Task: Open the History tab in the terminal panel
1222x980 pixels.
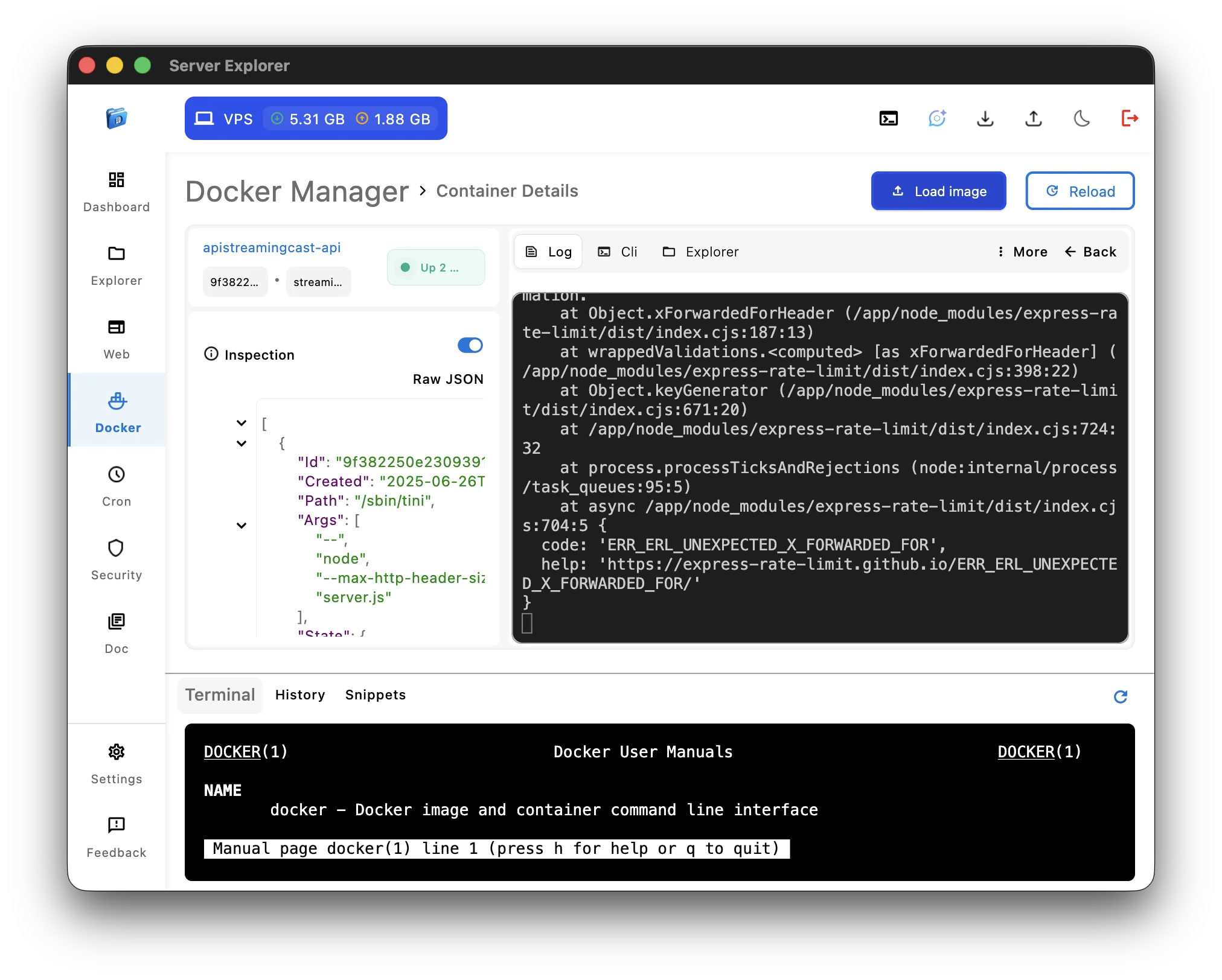Action: tap(299, 695)
